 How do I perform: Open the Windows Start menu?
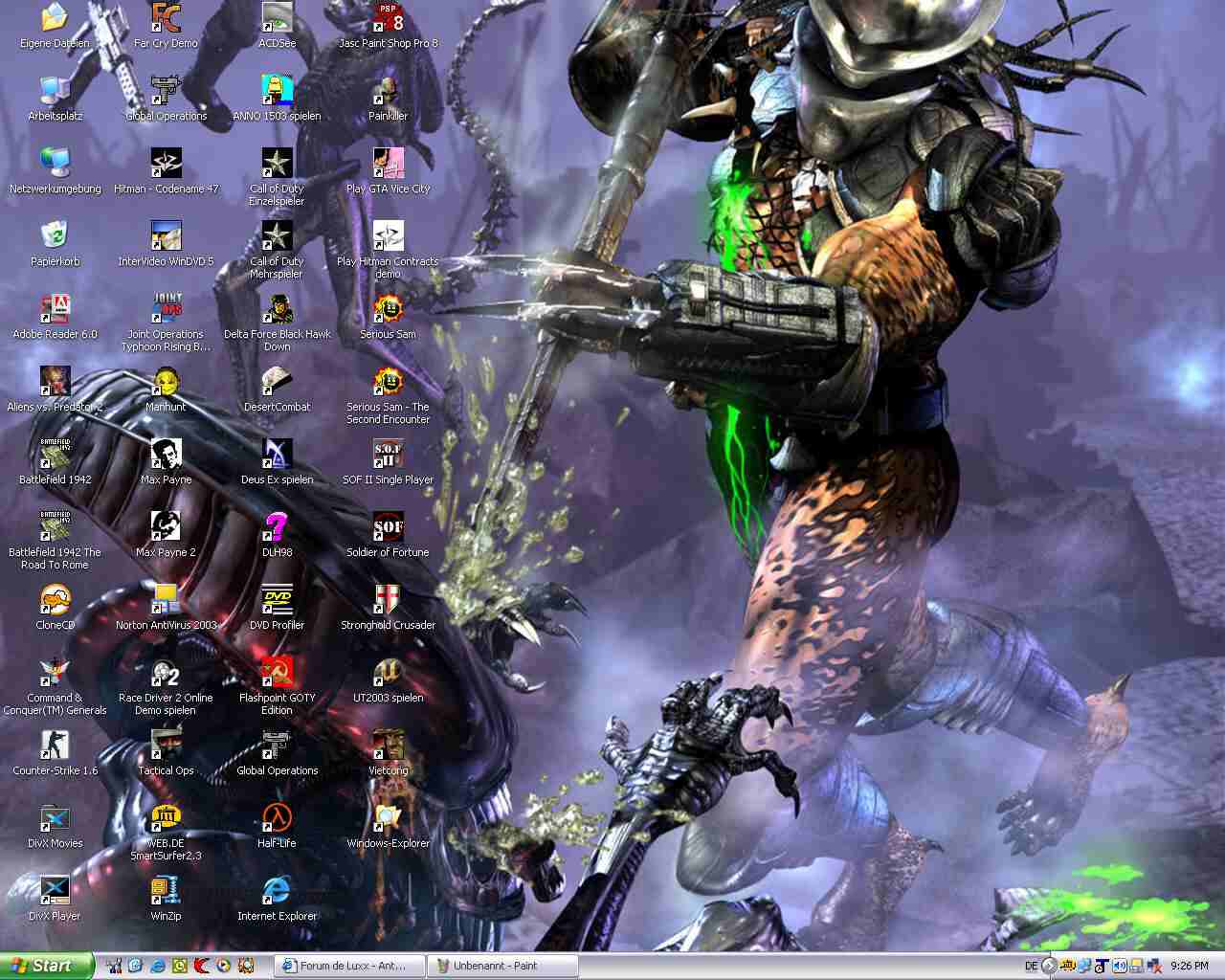click(x=47, y=966)
